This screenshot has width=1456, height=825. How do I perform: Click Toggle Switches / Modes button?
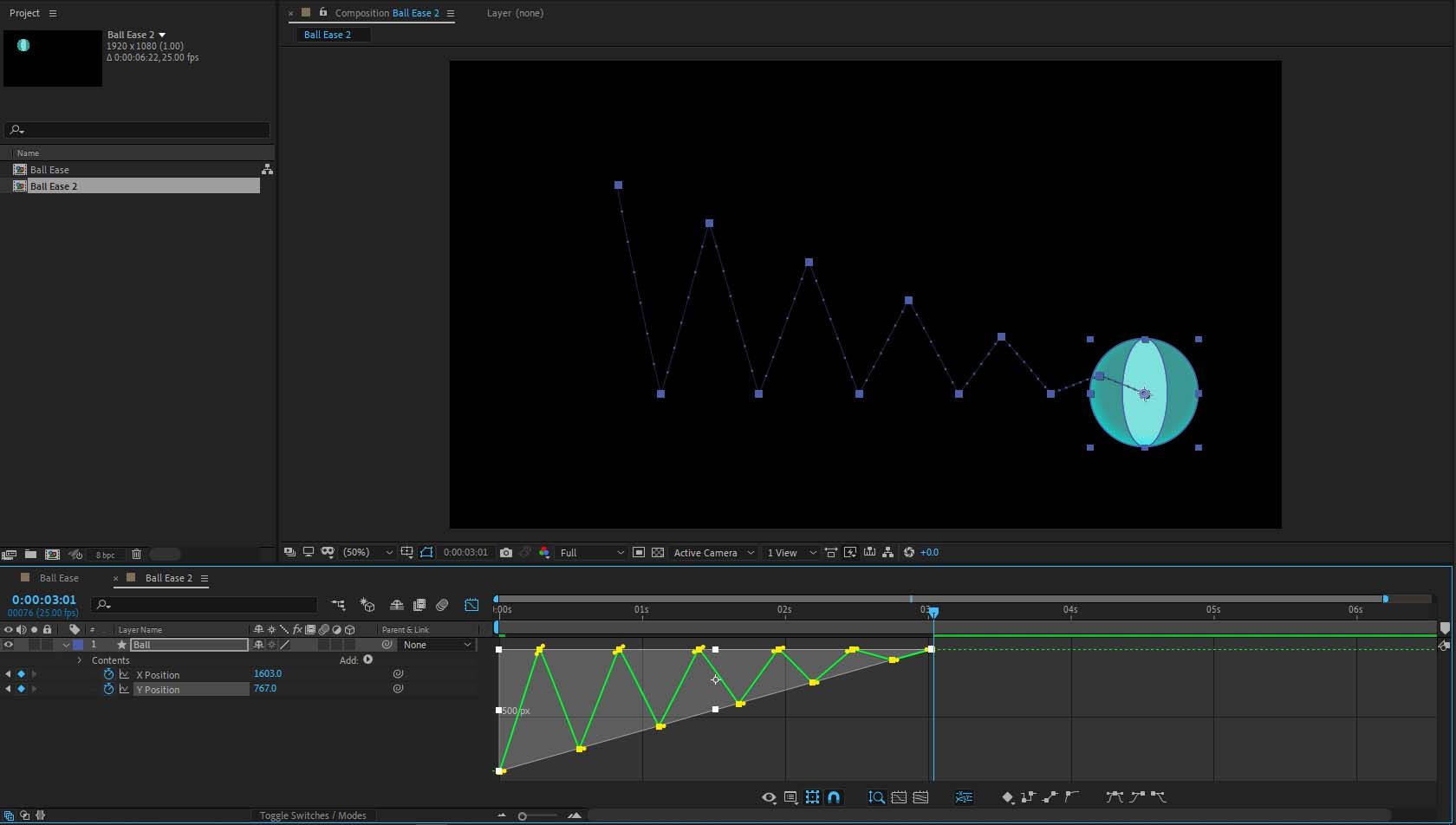pos(312,815)
